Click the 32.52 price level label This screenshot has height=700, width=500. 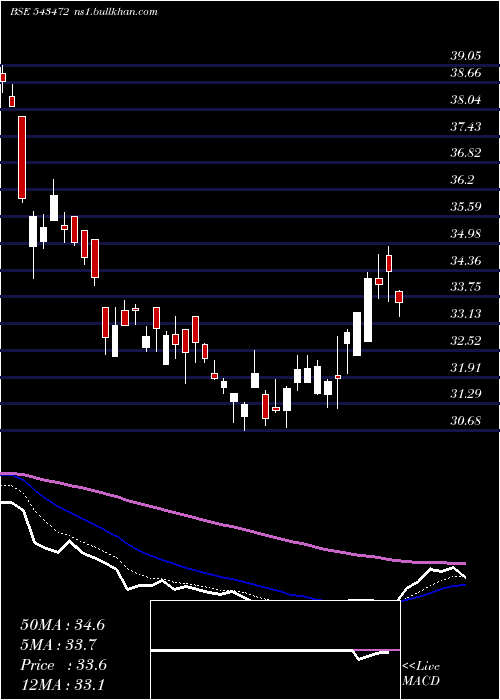(x=466, y=341)
